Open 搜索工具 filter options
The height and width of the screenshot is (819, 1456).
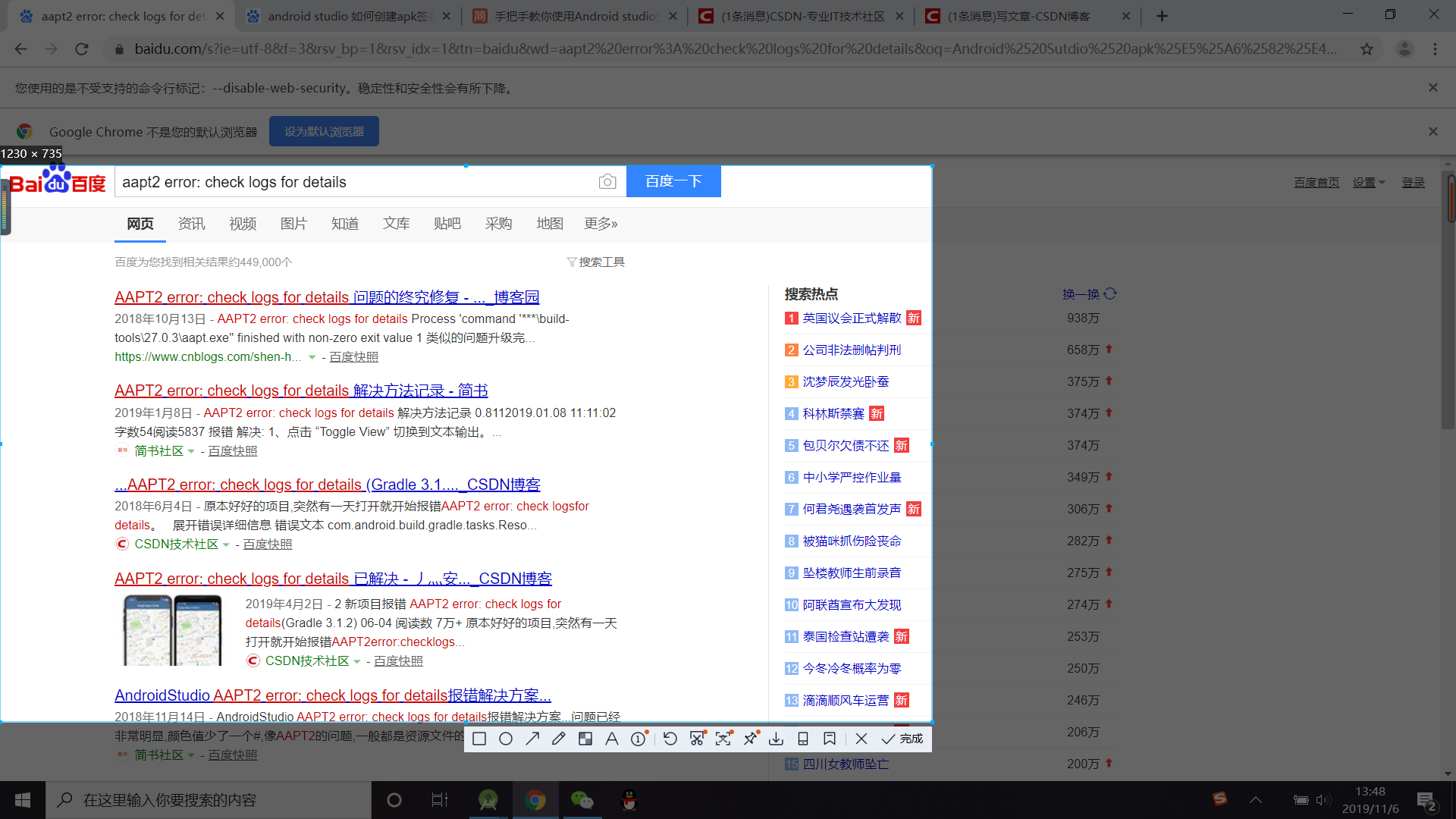click(x=596, y=262)
